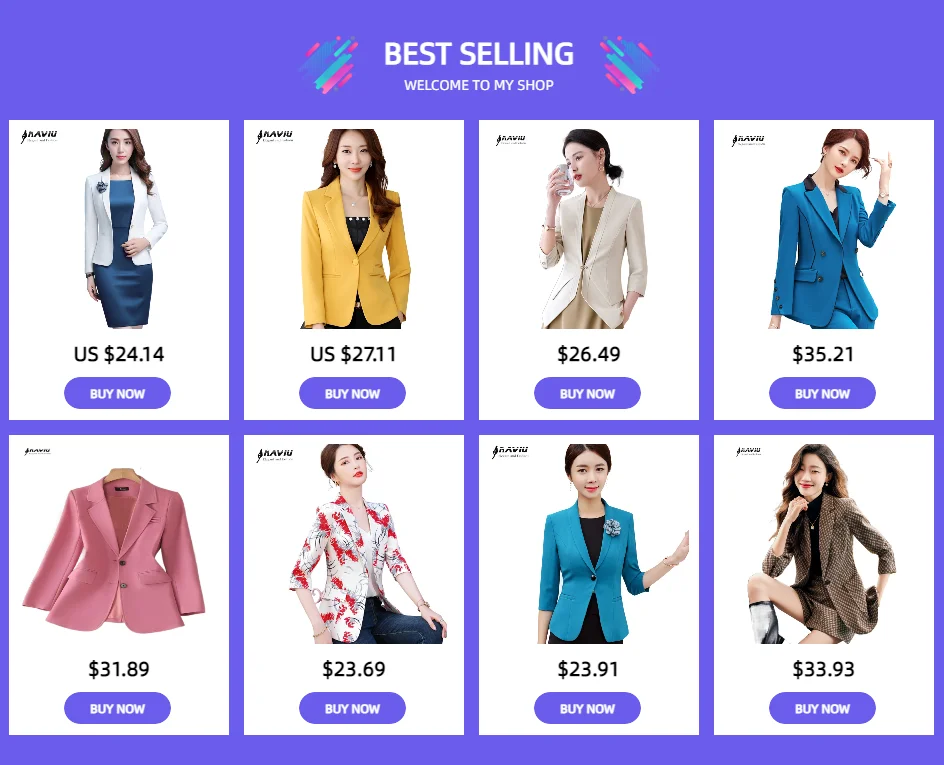Click the Best Selling banner heading
Viewport: 944px width, 765px height.
479,54
